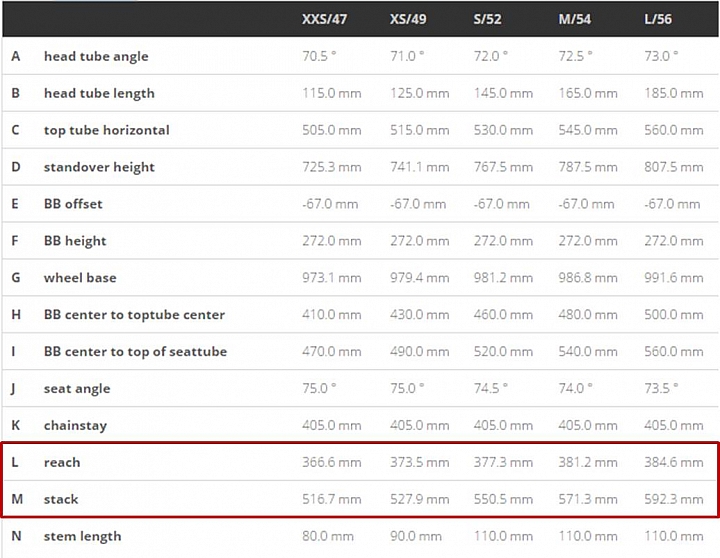Select the stack row label
Screen dimensions: 720x558
[x=61, y=499]
